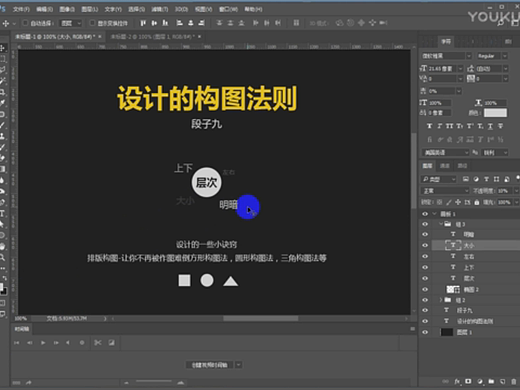Click the vertical scale 100% field
520x390 pixels.
coord(440,103)
